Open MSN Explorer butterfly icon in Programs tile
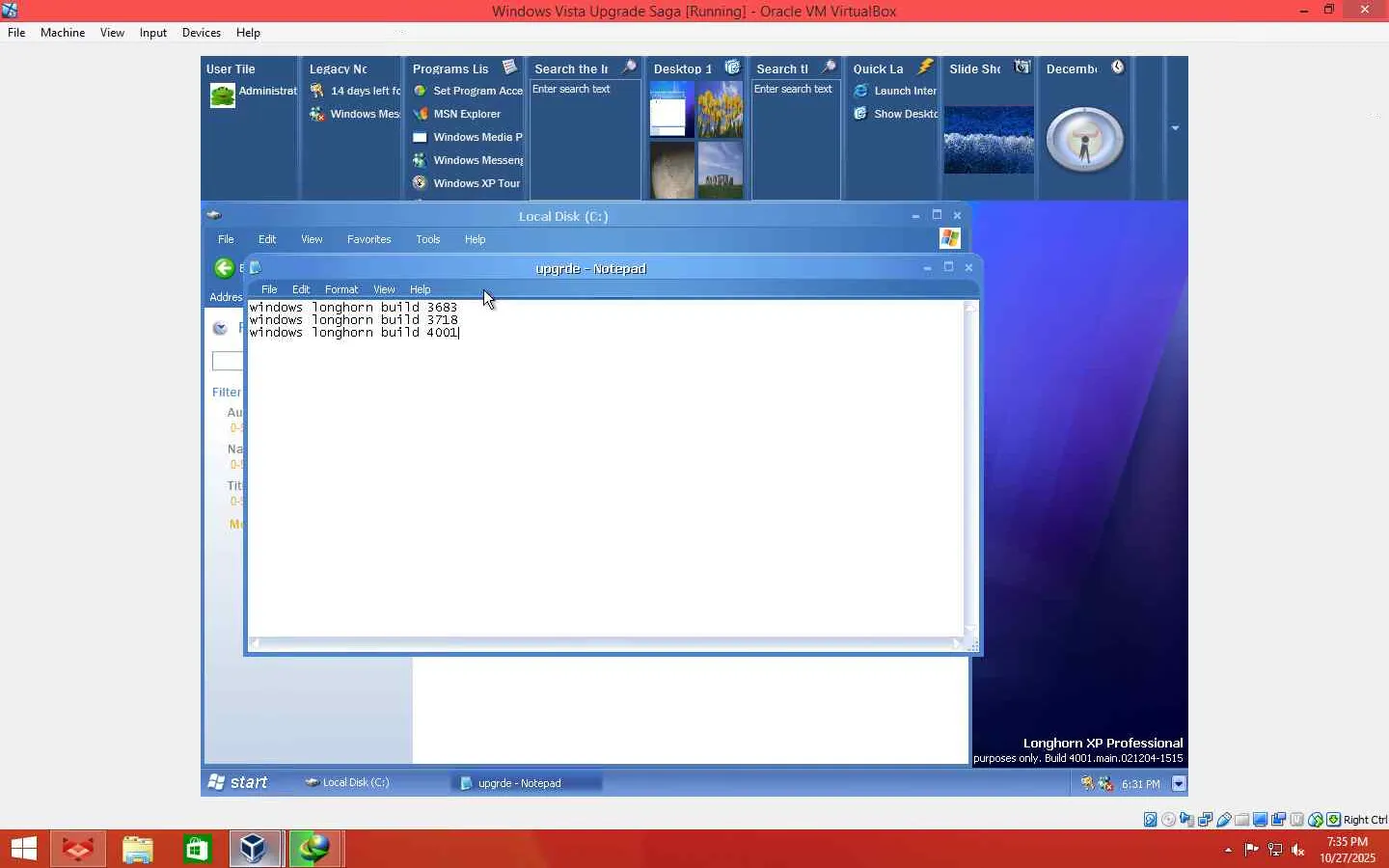 [420, 114]
